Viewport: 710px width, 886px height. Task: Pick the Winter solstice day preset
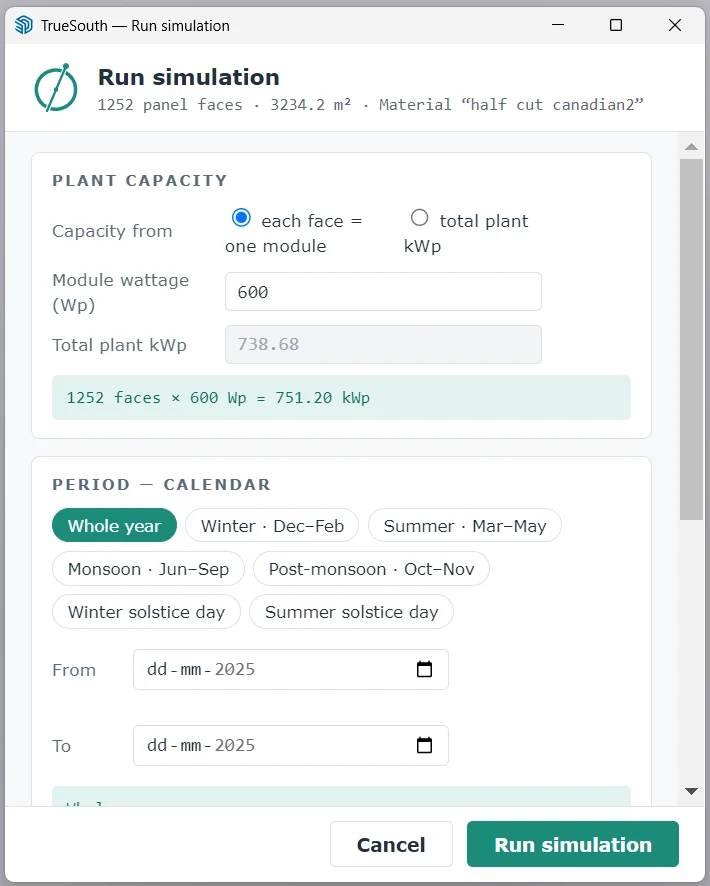coord(146,611)
